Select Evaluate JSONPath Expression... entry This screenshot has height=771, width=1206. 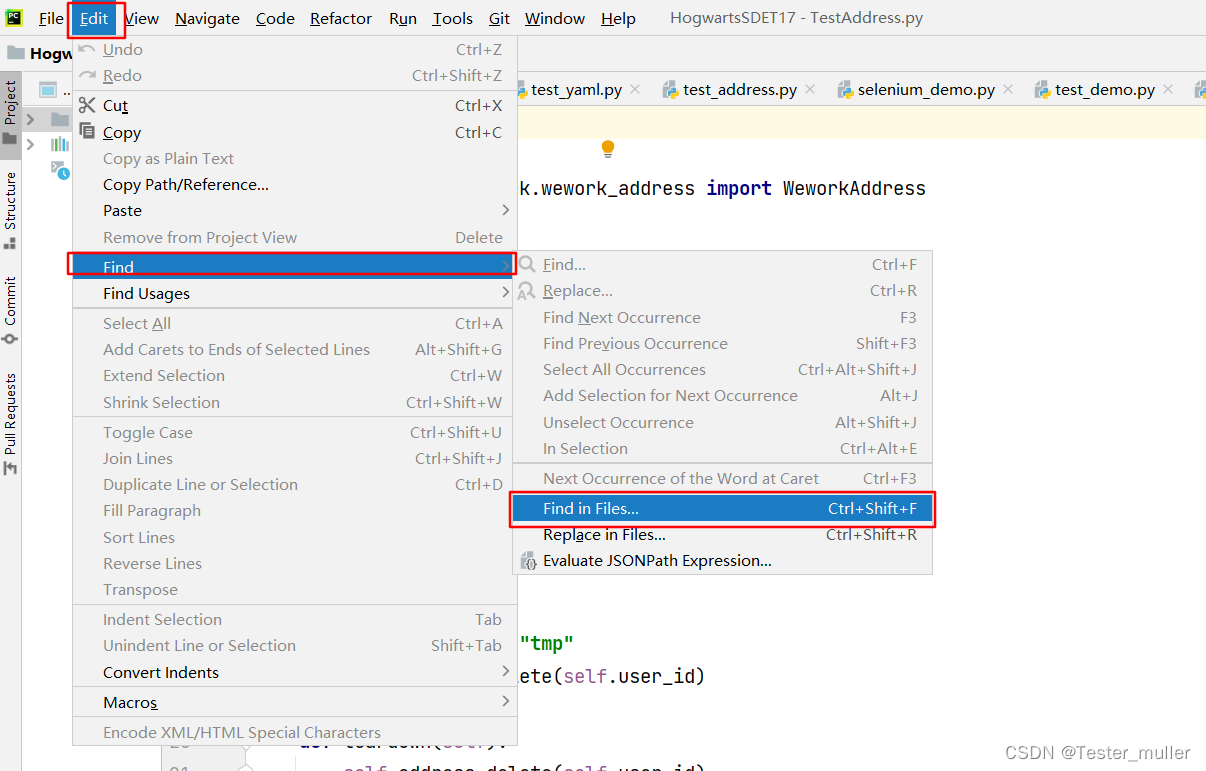[722, 561]
